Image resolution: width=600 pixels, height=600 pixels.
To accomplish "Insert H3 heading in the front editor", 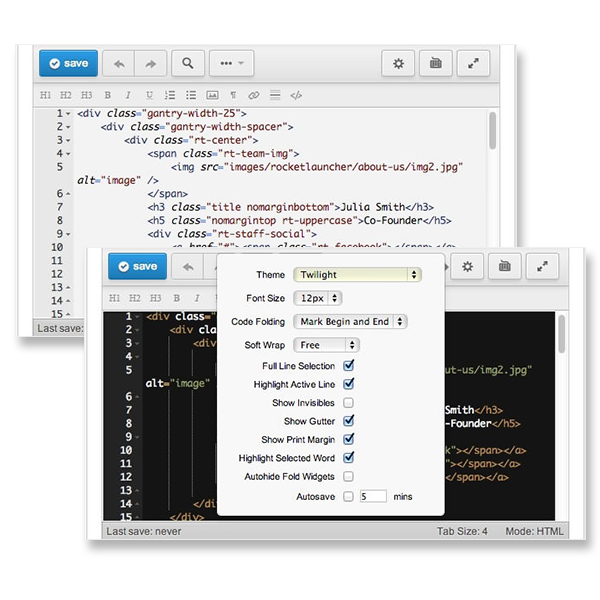I will [x=155, y=298].
